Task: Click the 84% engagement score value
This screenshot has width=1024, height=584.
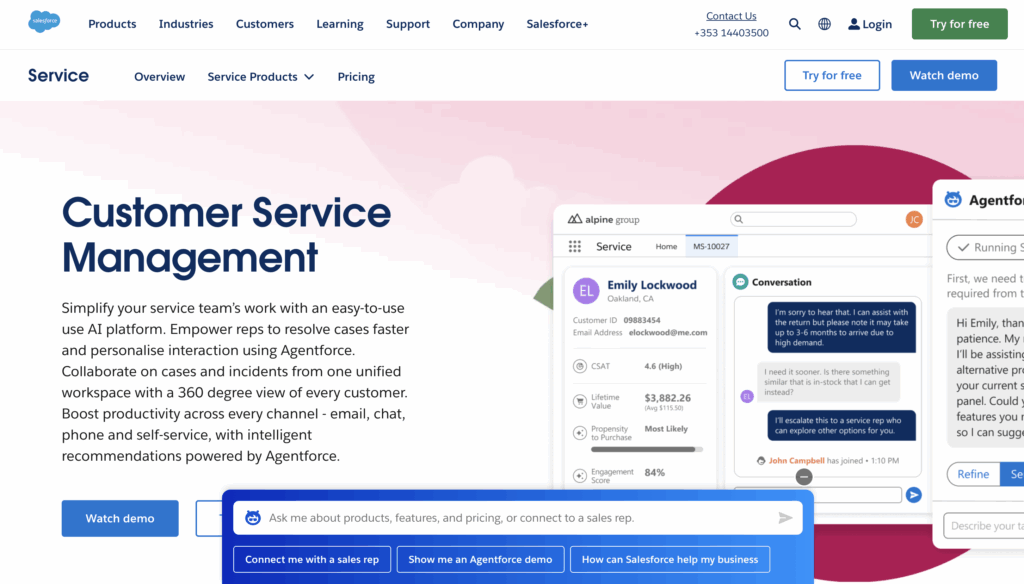Action: point(654,472)
